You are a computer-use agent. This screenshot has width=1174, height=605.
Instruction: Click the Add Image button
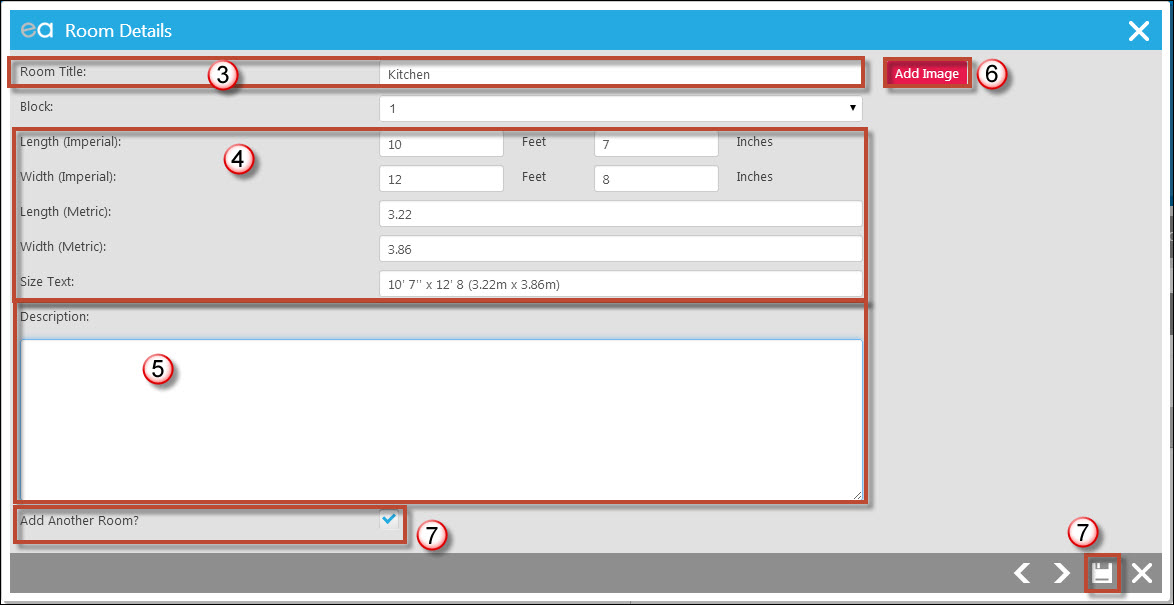click(927, 73)
